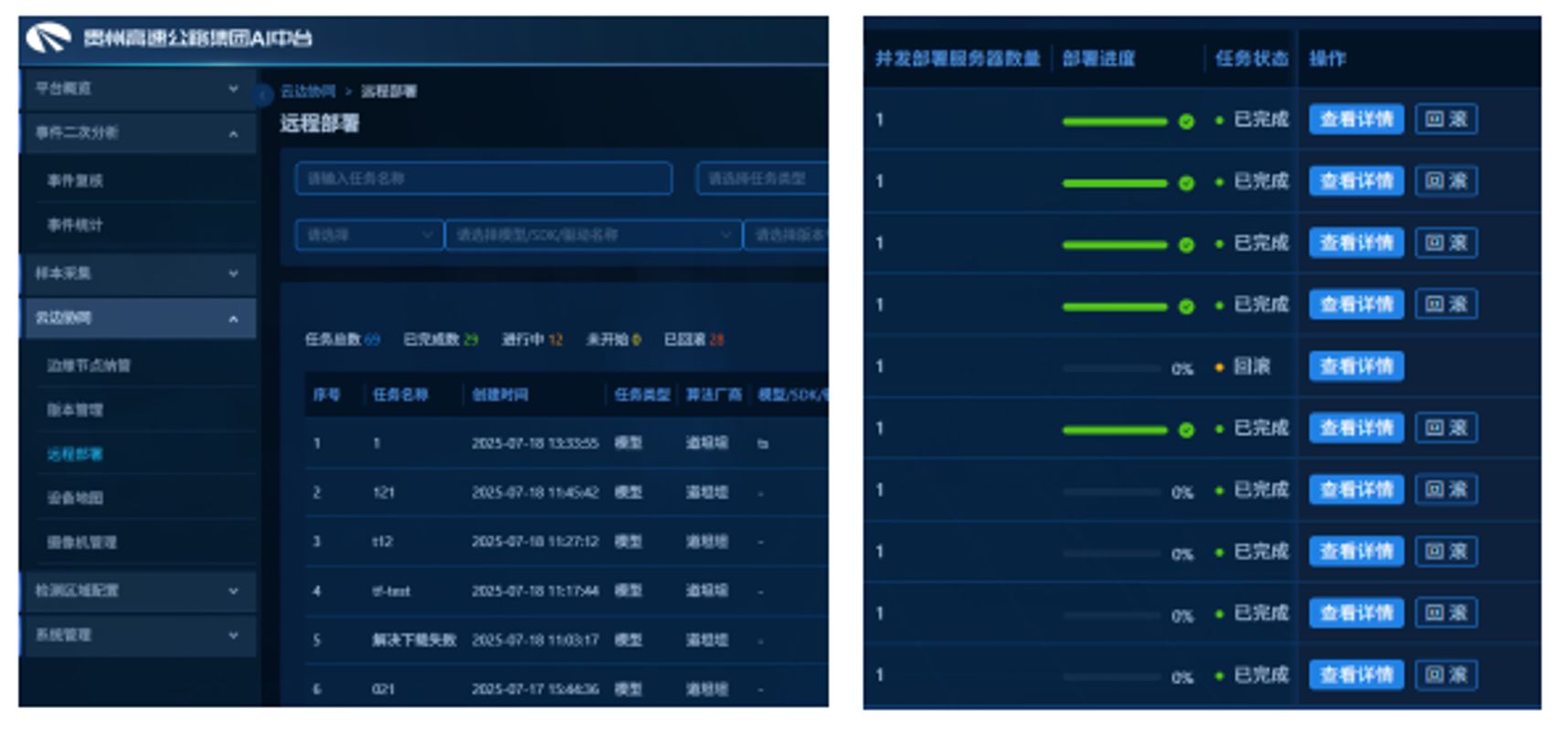Click the 云边协同 breadcrumb link

(x=307, y=91)
